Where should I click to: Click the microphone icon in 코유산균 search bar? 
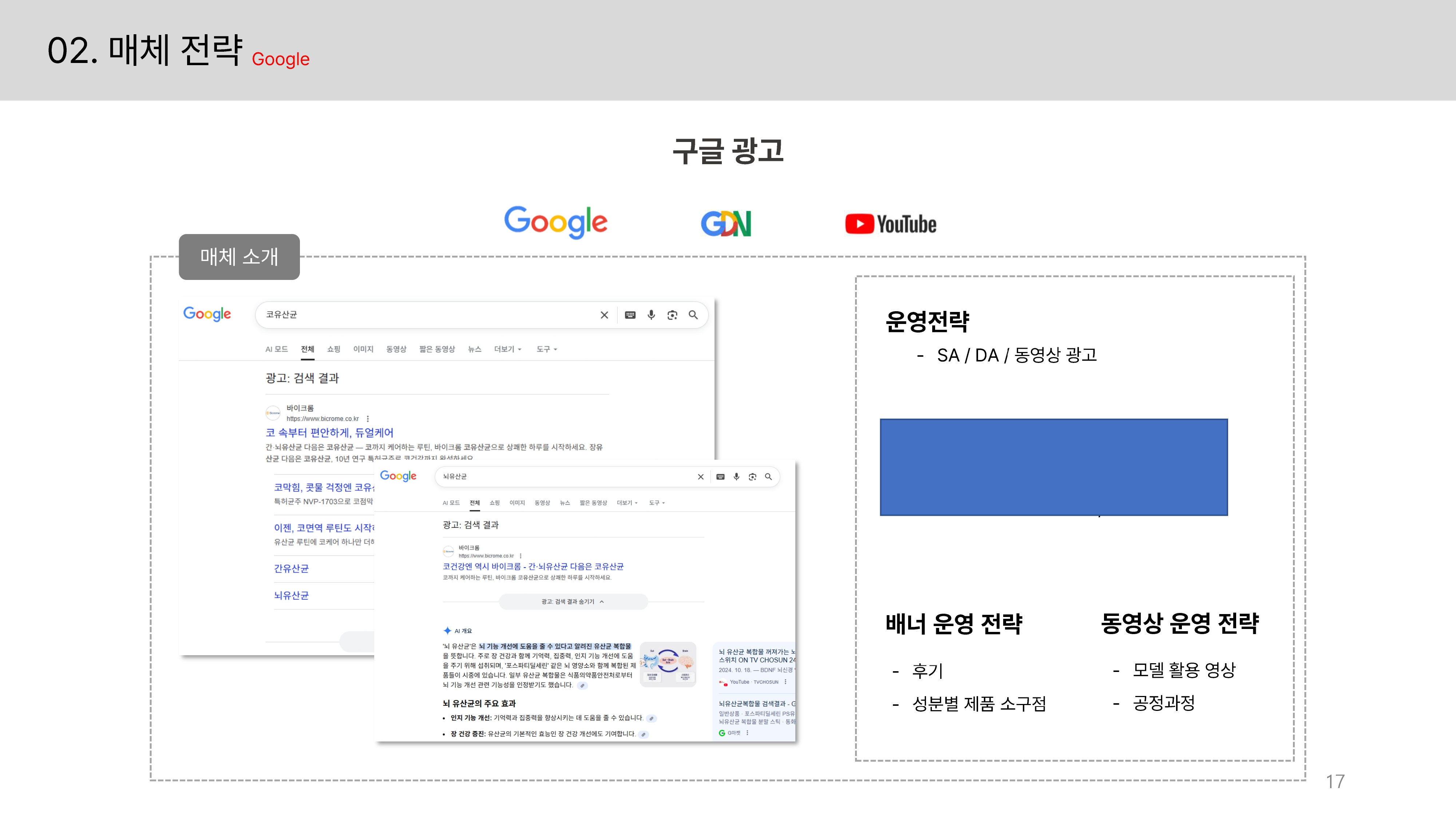(651, 315)
